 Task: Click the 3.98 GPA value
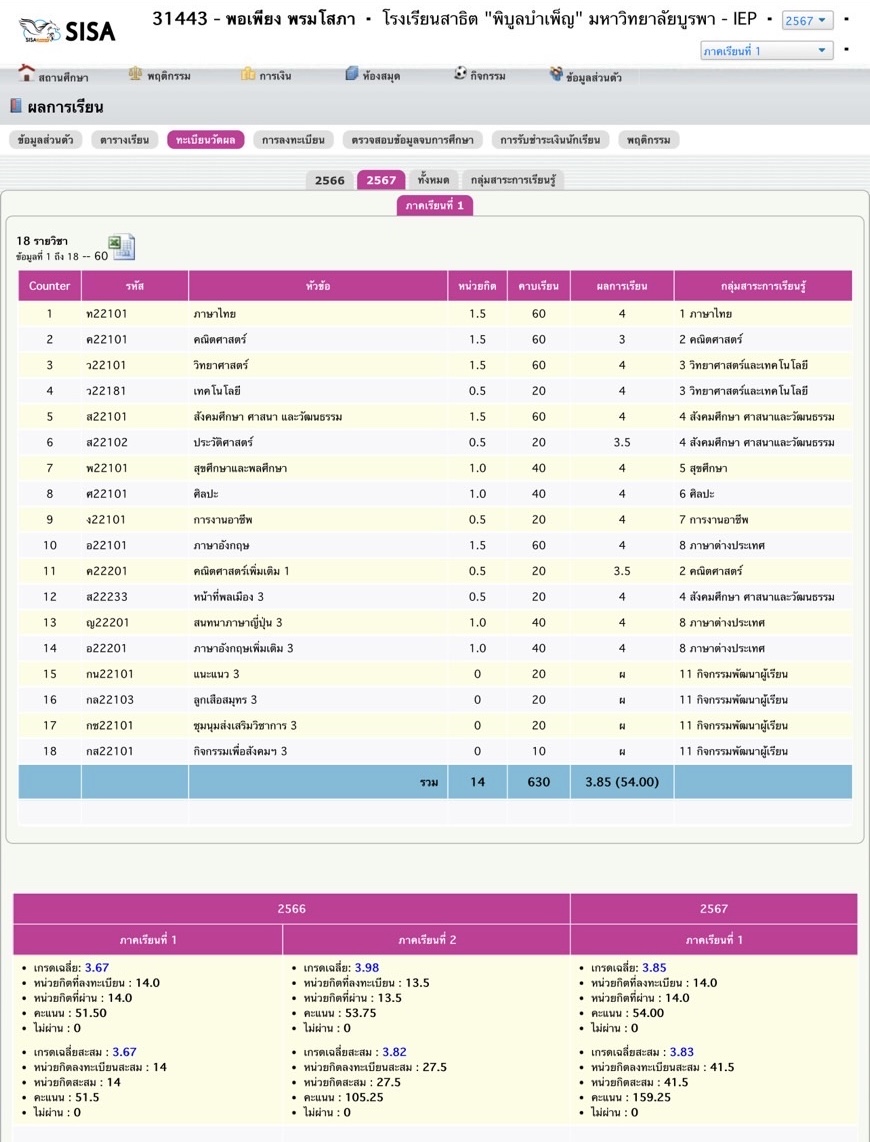click(367, 968)
